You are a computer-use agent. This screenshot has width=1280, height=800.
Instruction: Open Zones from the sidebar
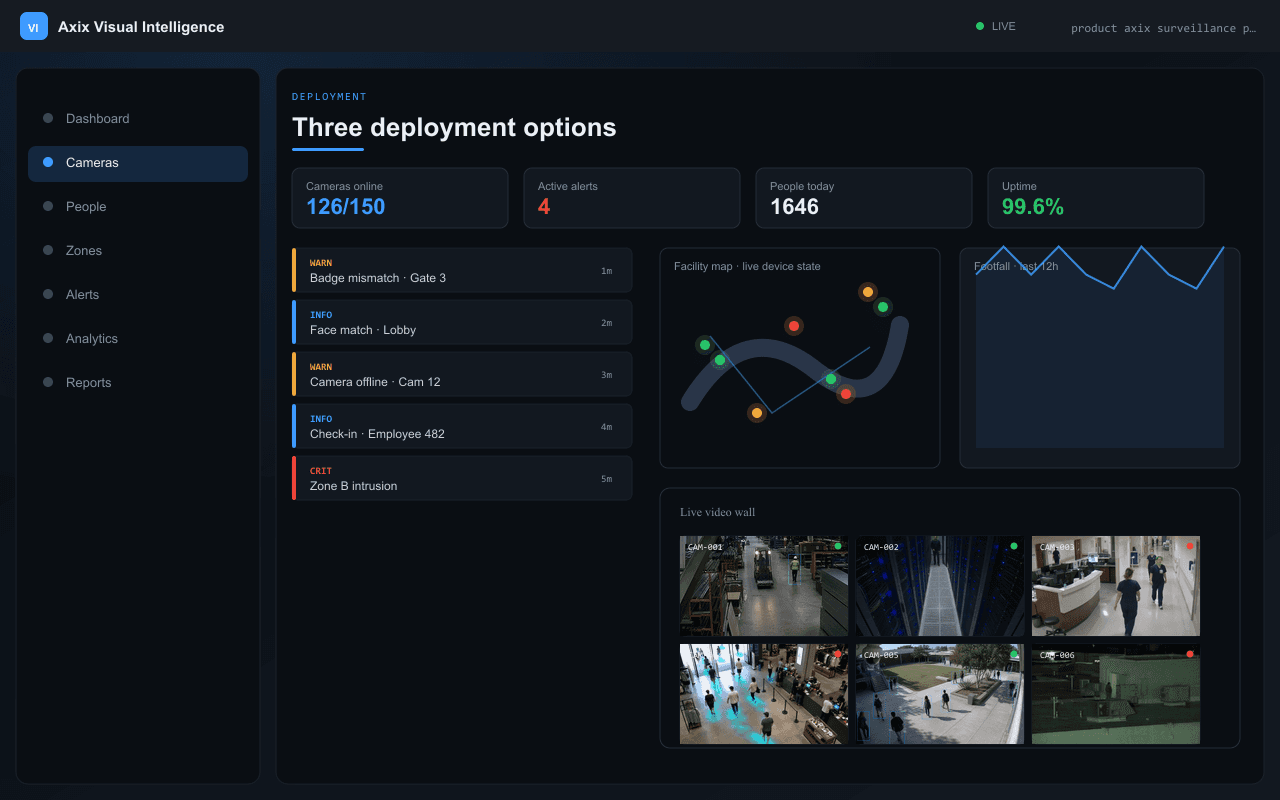(138, 250)
